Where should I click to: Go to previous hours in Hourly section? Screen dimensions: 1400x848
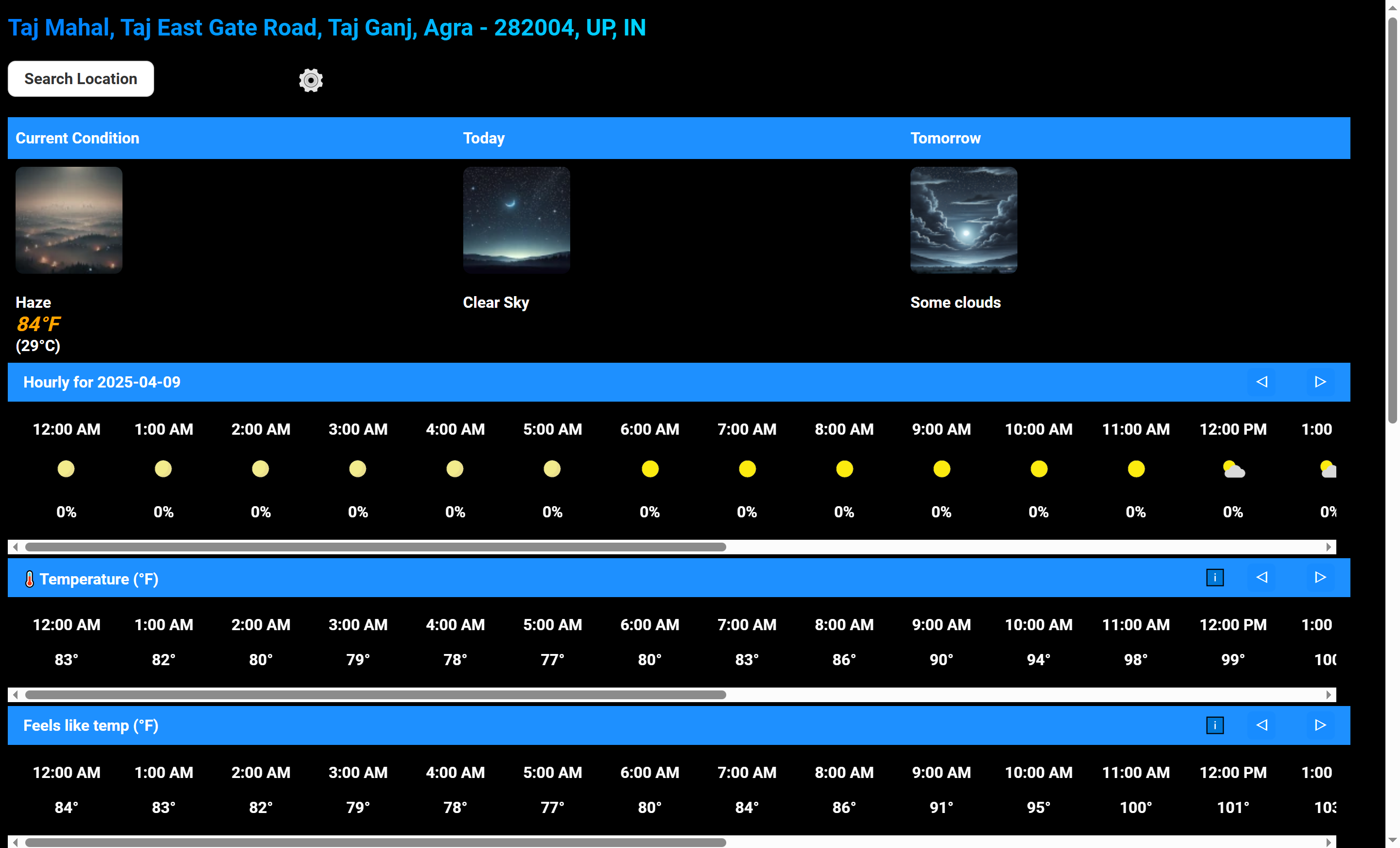1261,382
